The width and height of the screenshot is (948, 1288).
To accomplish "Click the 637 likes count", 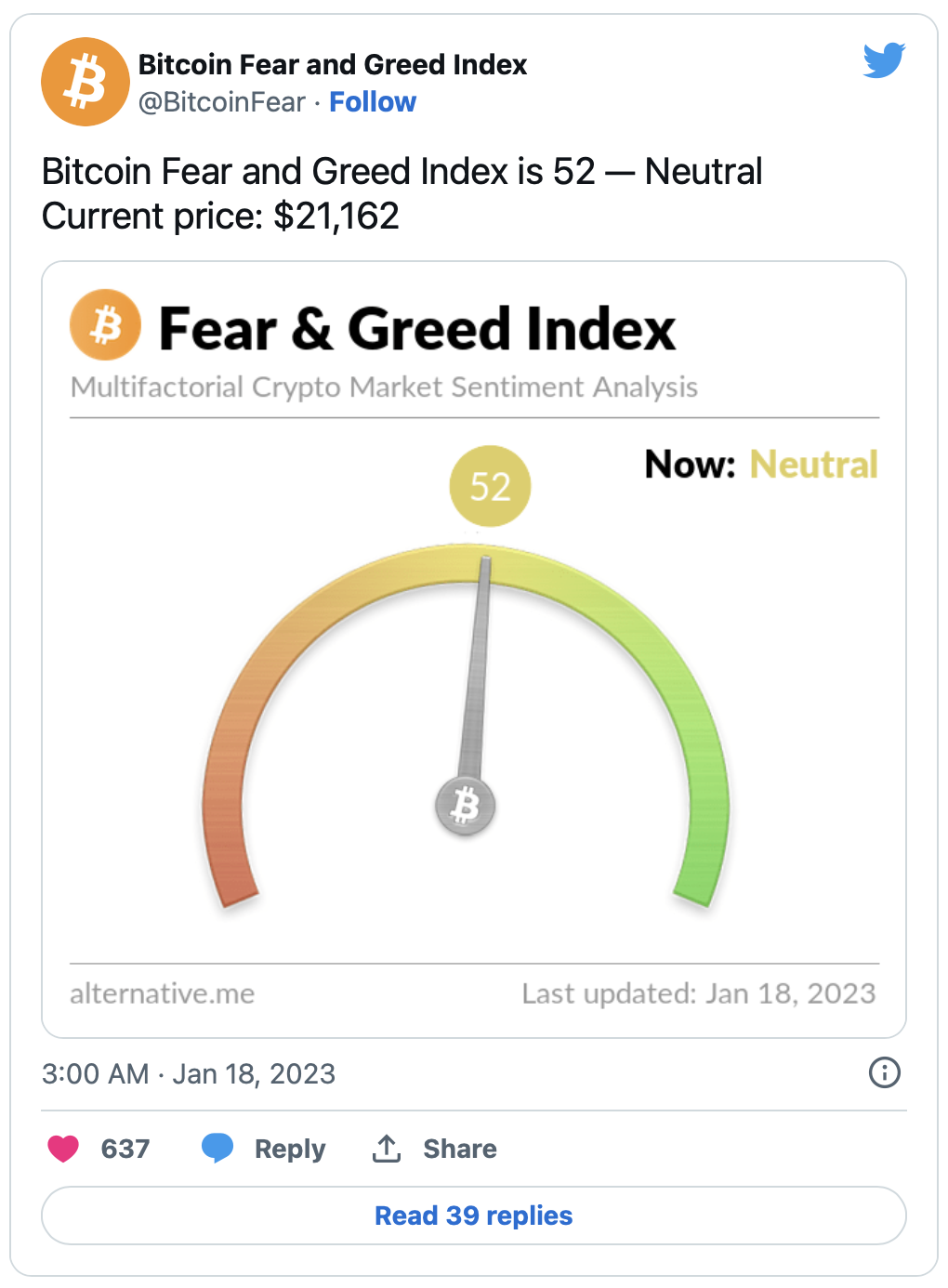I will tap(125, 1149).
